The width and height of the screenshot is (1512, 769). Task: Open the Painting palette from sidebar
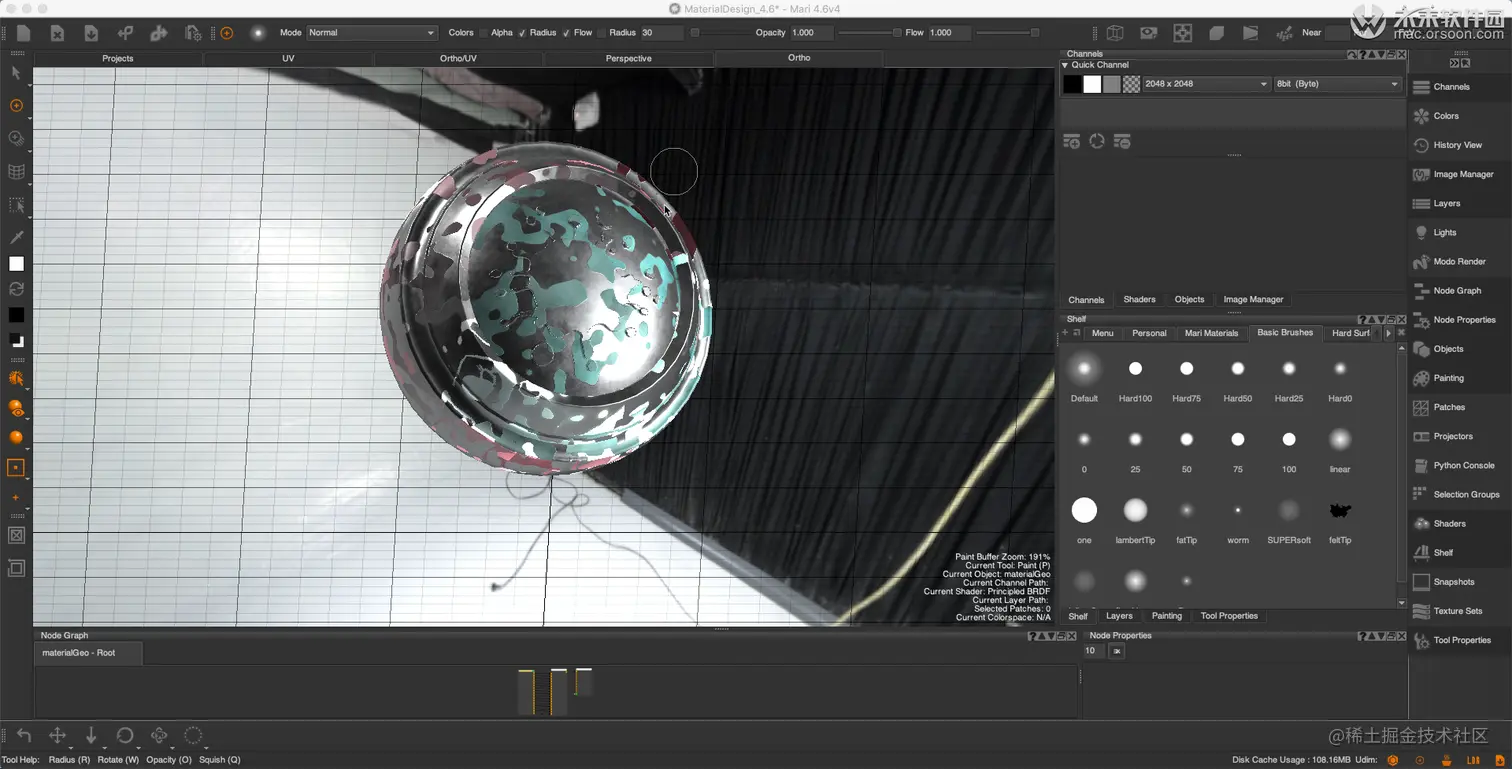pyautogui.click(x=1459, y=378)
